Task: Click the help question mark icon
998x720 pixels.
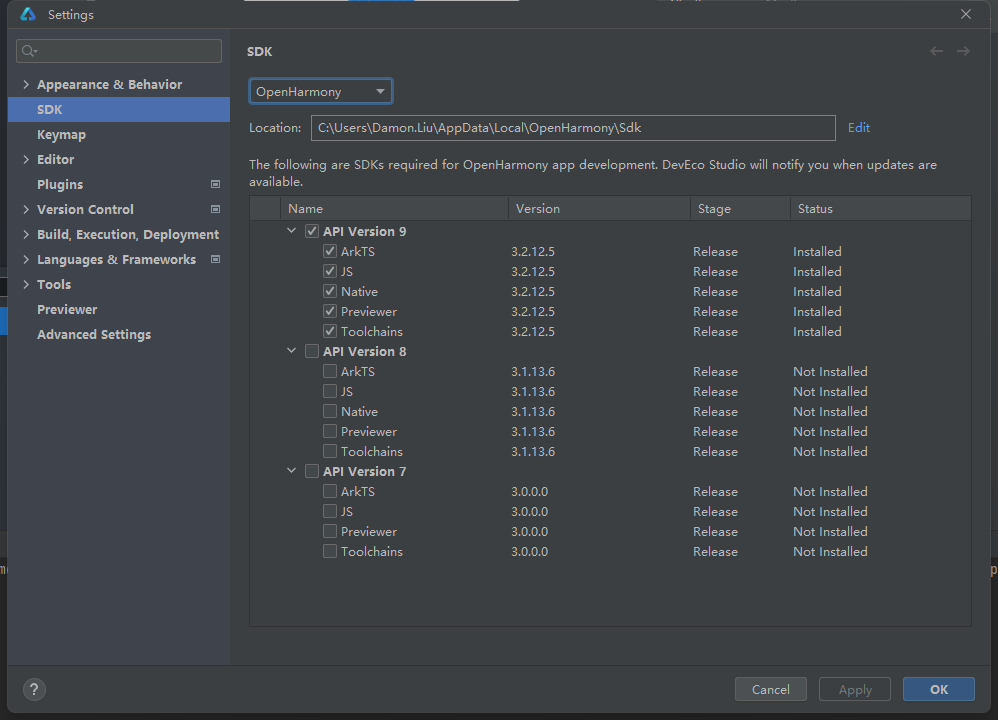Action: (x=34, y=689)
